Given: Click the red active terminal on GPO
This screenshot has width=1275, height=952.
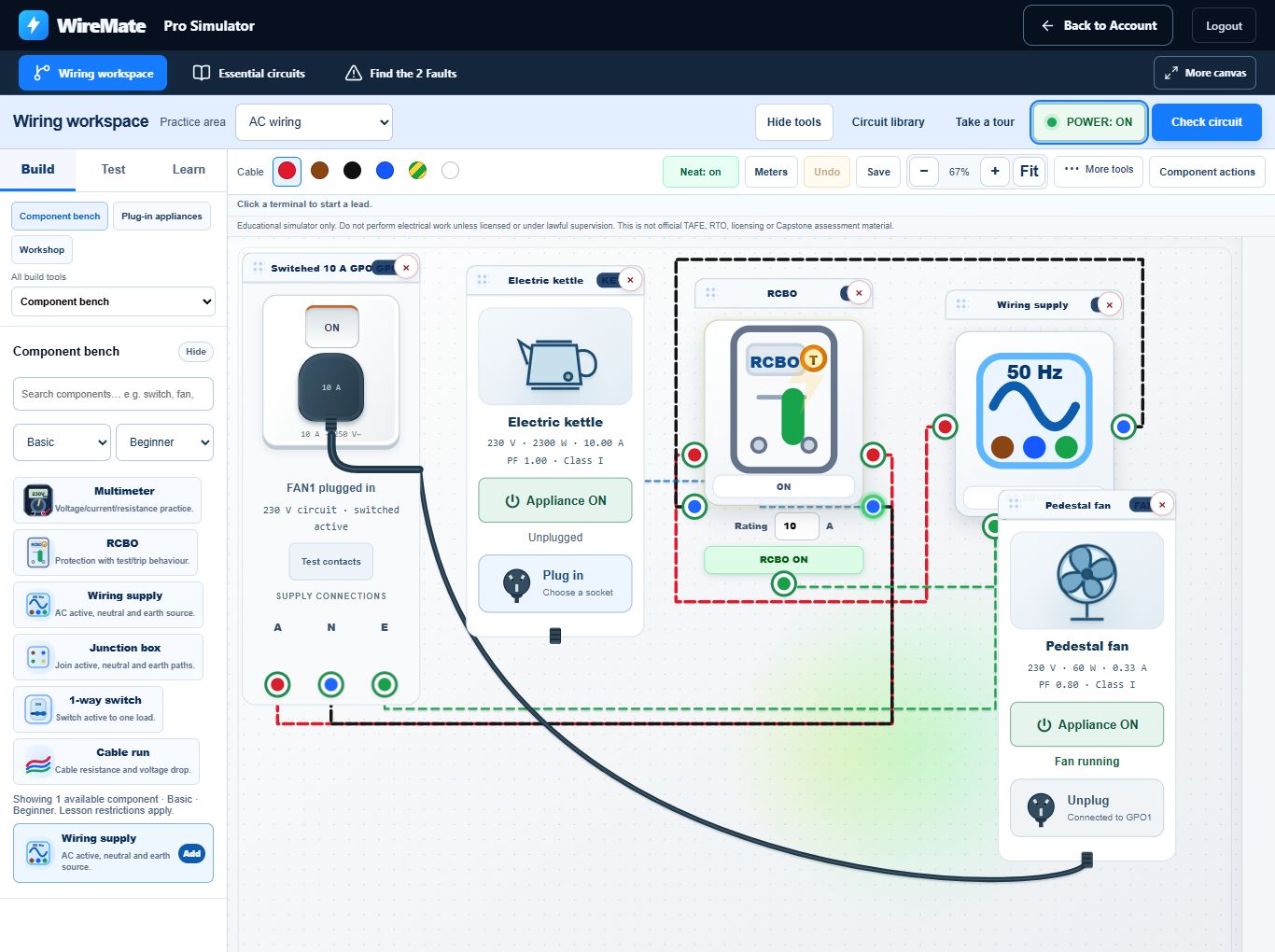Looking at the screenshot, I should click(277, 685).
